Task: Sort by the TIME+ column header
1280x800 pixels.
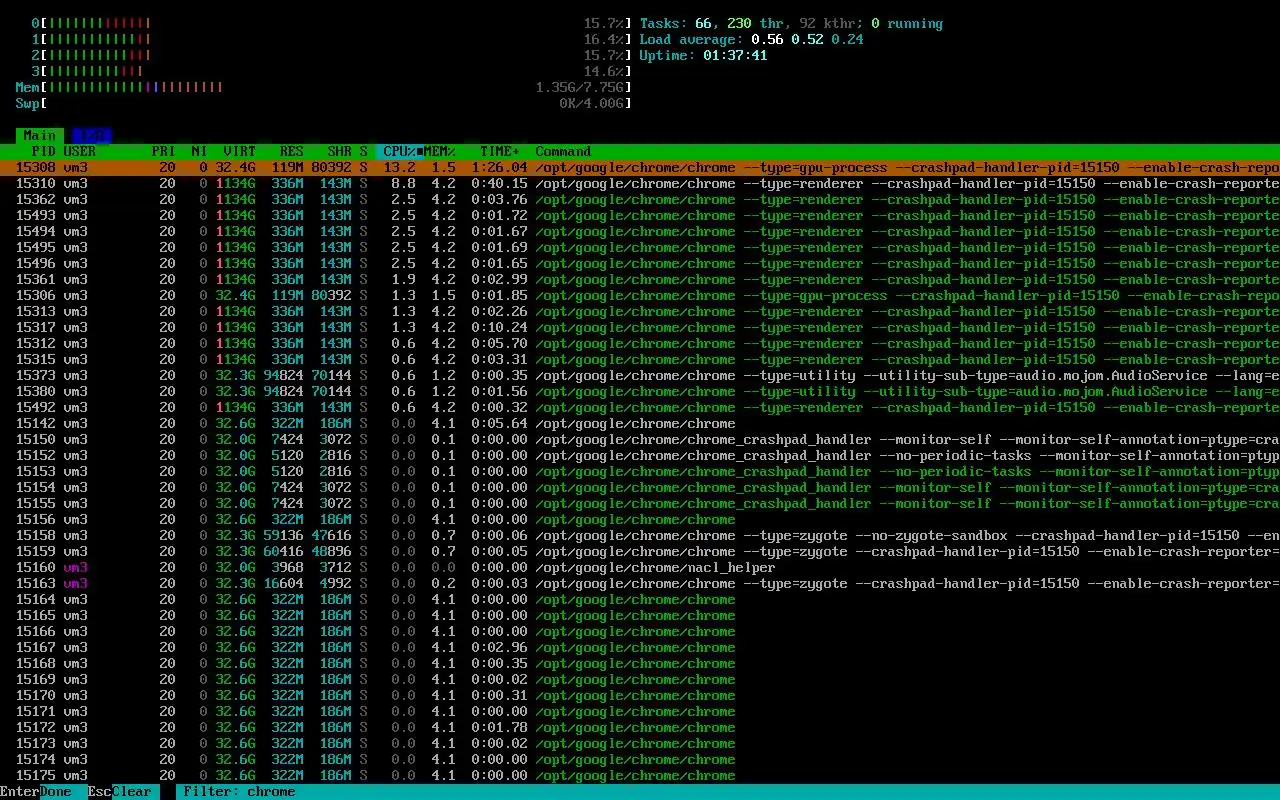Action: [500, 151]
